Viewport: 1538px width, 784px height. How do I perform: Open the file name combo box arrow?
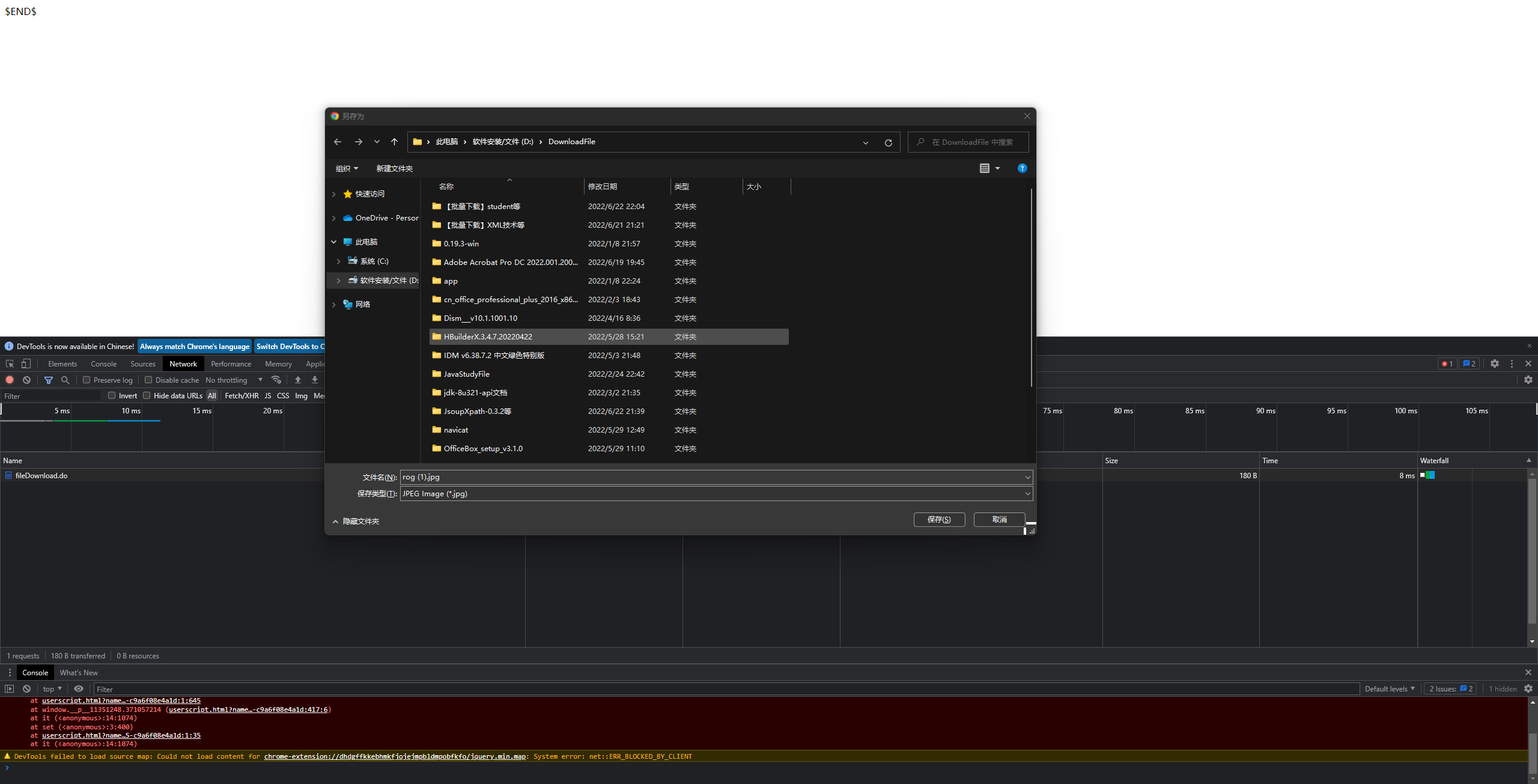1027,477
